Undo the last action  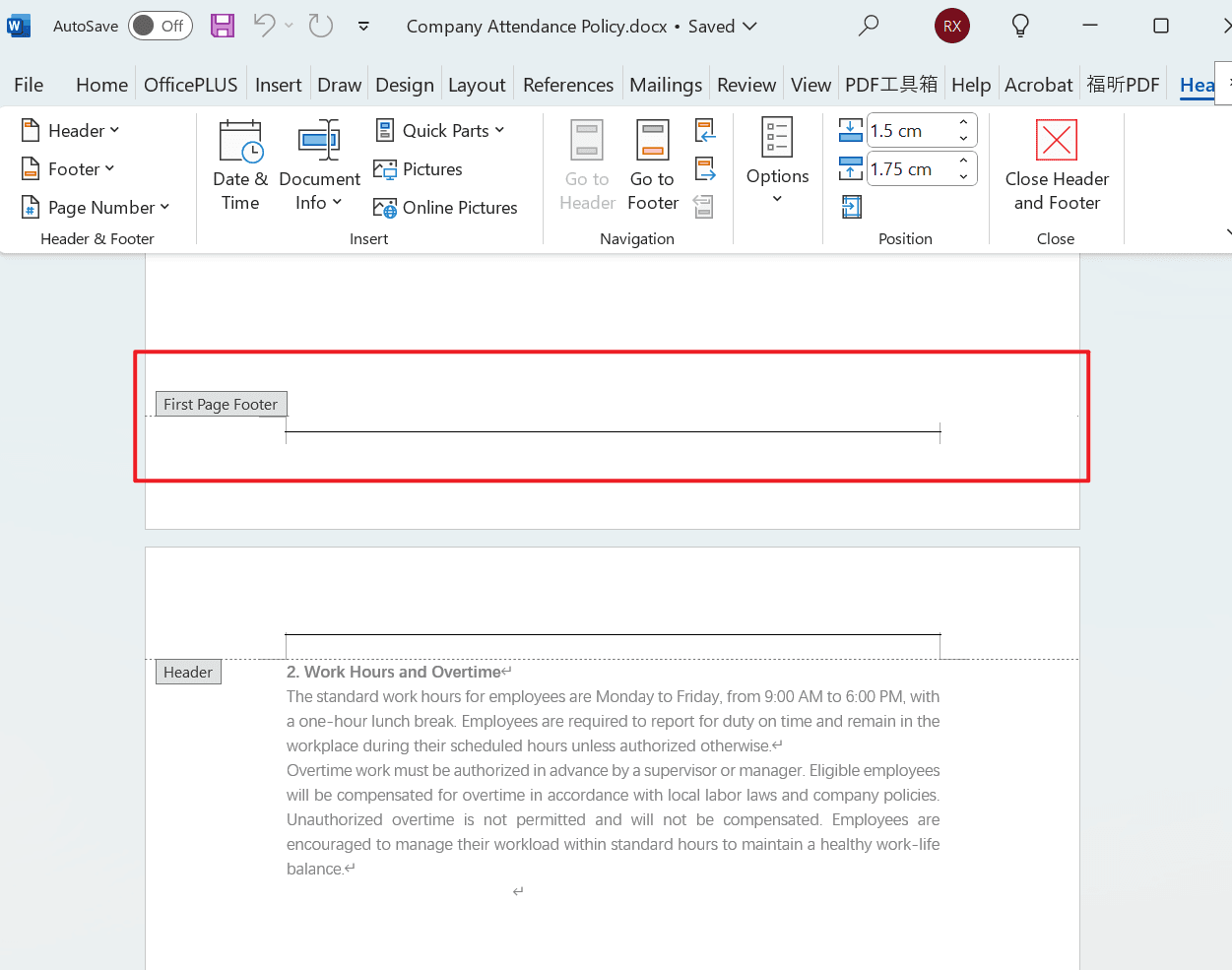pyautogui.click(x=264, y=26)
